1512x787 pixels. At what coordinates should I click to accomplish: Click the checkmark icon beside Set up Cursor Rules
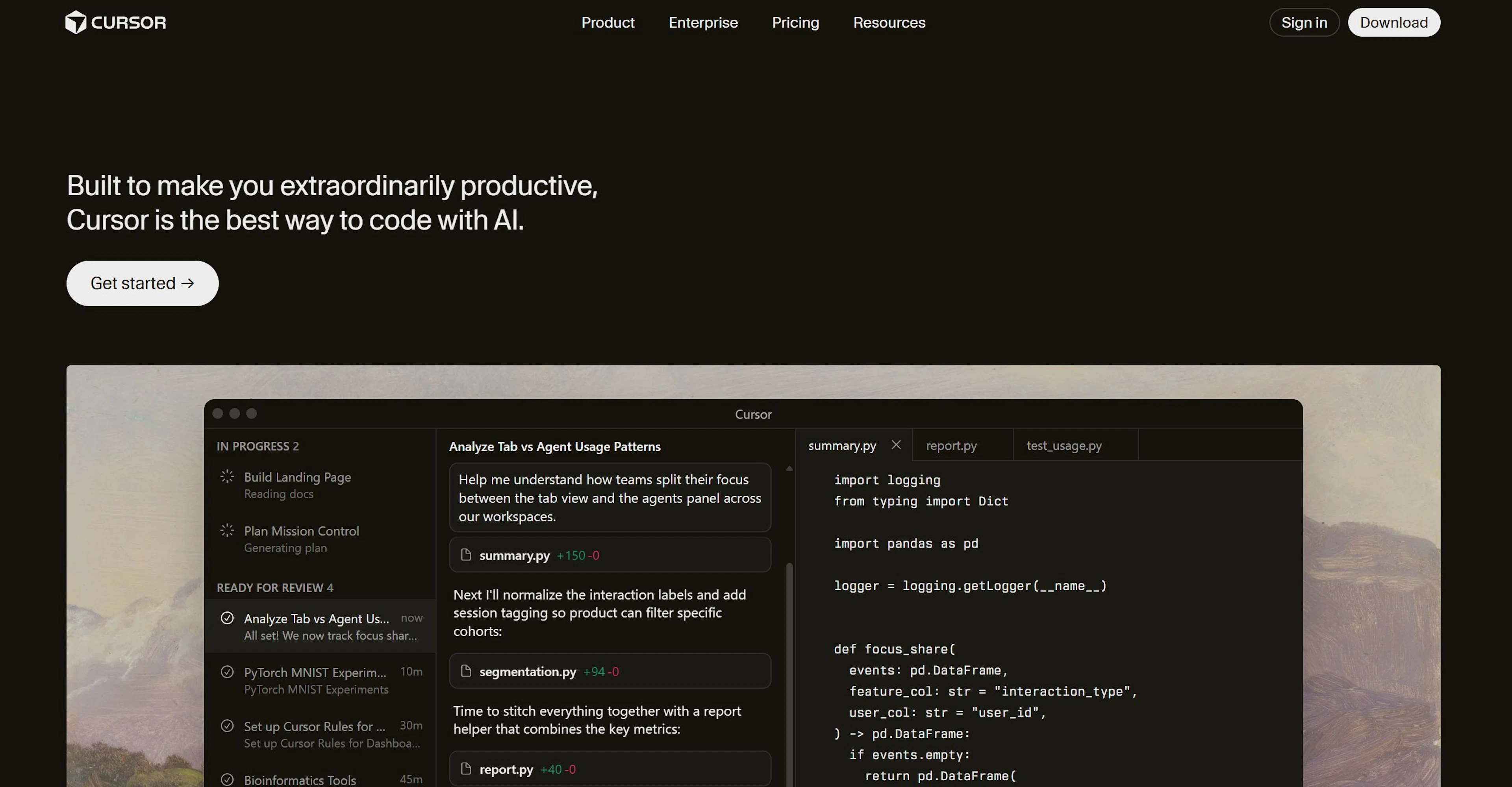[x=227, y=726]
